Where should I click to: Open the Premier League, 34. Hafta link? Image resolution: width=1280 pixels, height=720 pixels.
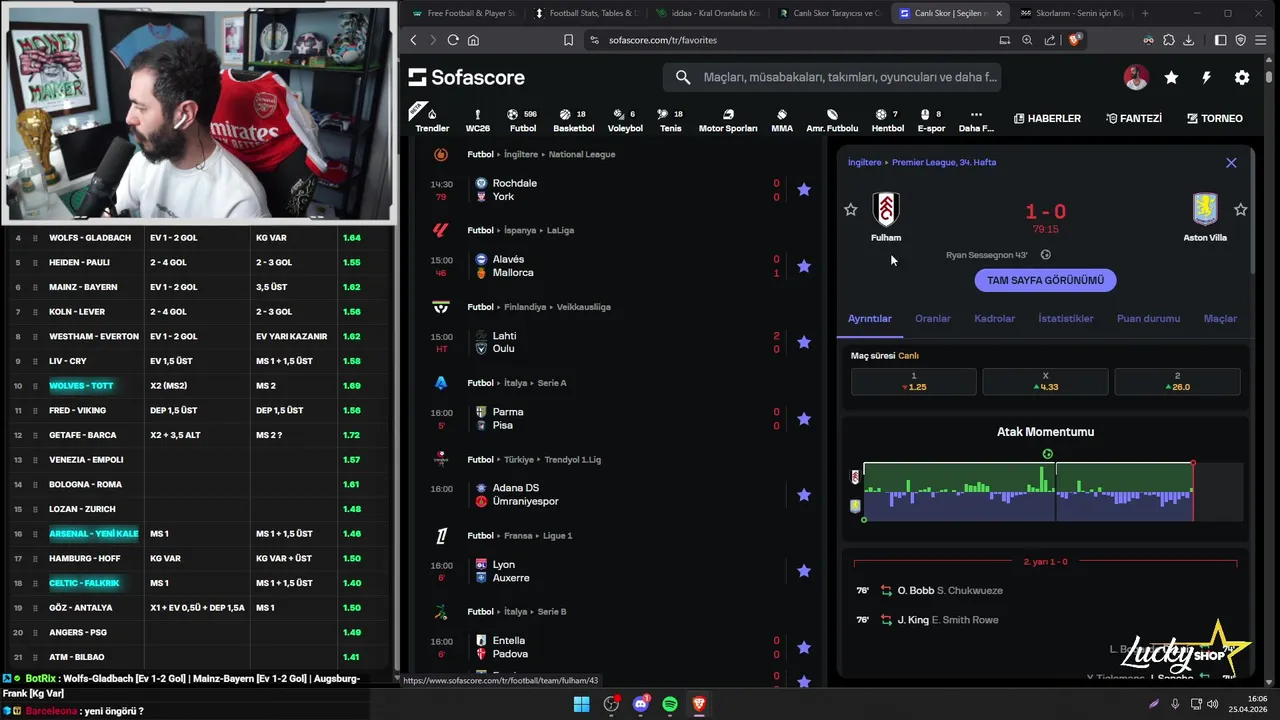coord(944,162)
